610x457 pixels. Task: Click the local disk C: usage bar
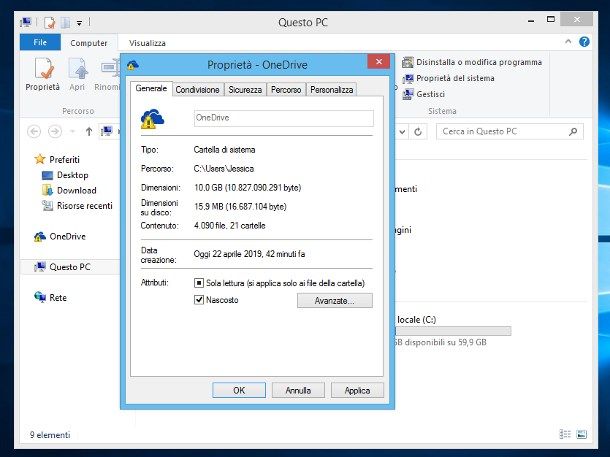pos(453,331)
